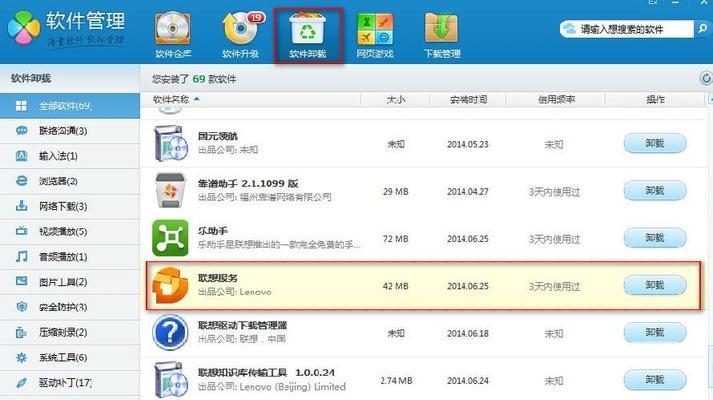
Task: Select the 国元领航 software name
Action: pos(217,136)
